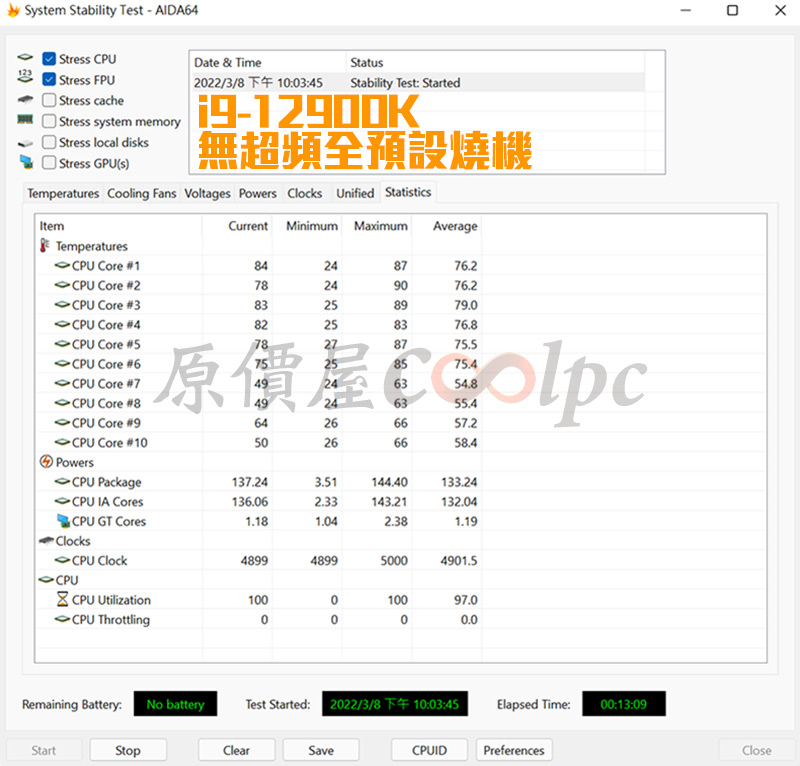Click the Temperatures thermometer icon
The height and width of the screenshot is (766, 800).
[x=45, y=245]
